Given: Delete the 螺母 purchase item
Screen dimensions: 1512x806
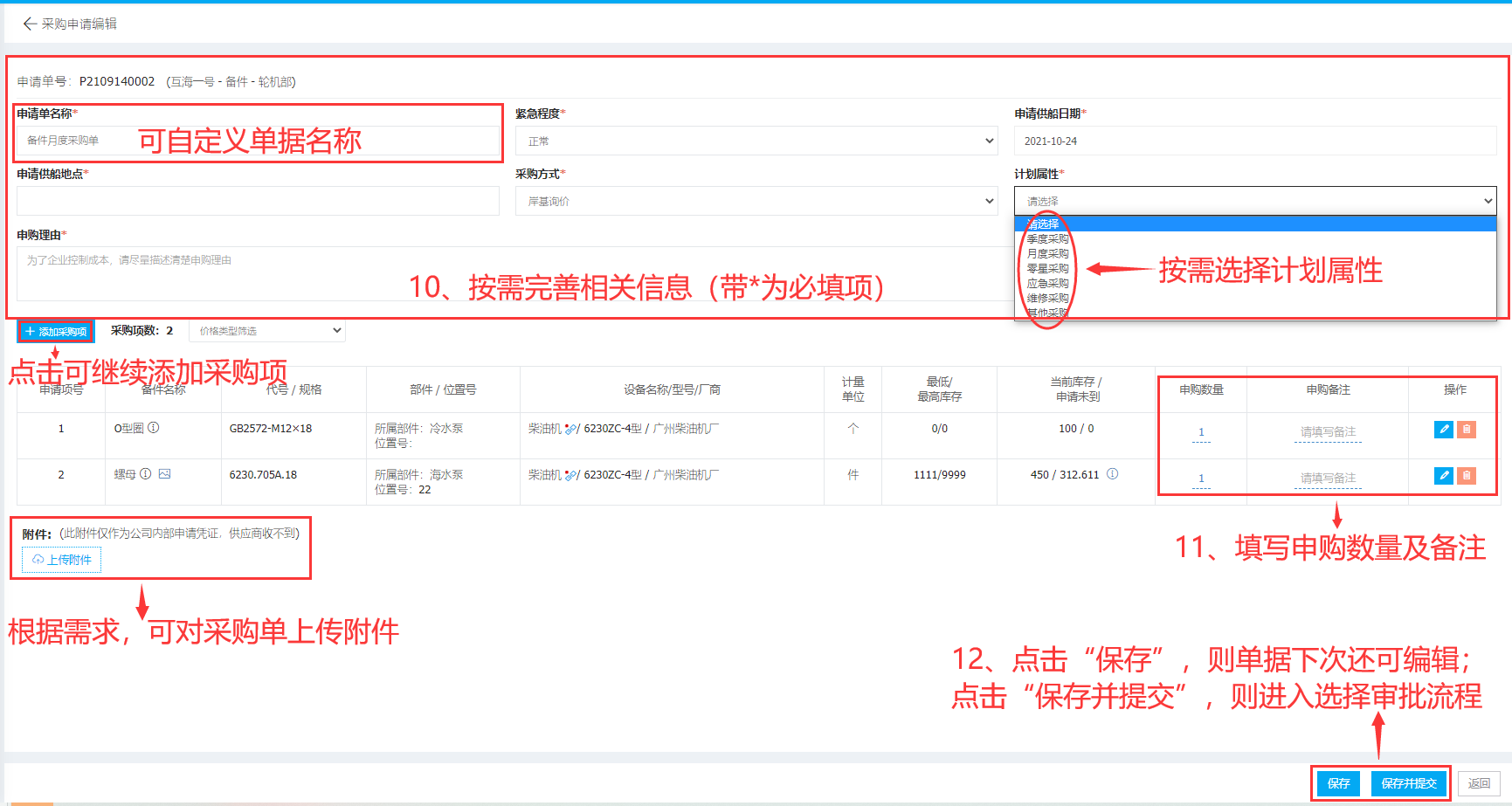Looking at the screenshot, I should pos(1467,476).
